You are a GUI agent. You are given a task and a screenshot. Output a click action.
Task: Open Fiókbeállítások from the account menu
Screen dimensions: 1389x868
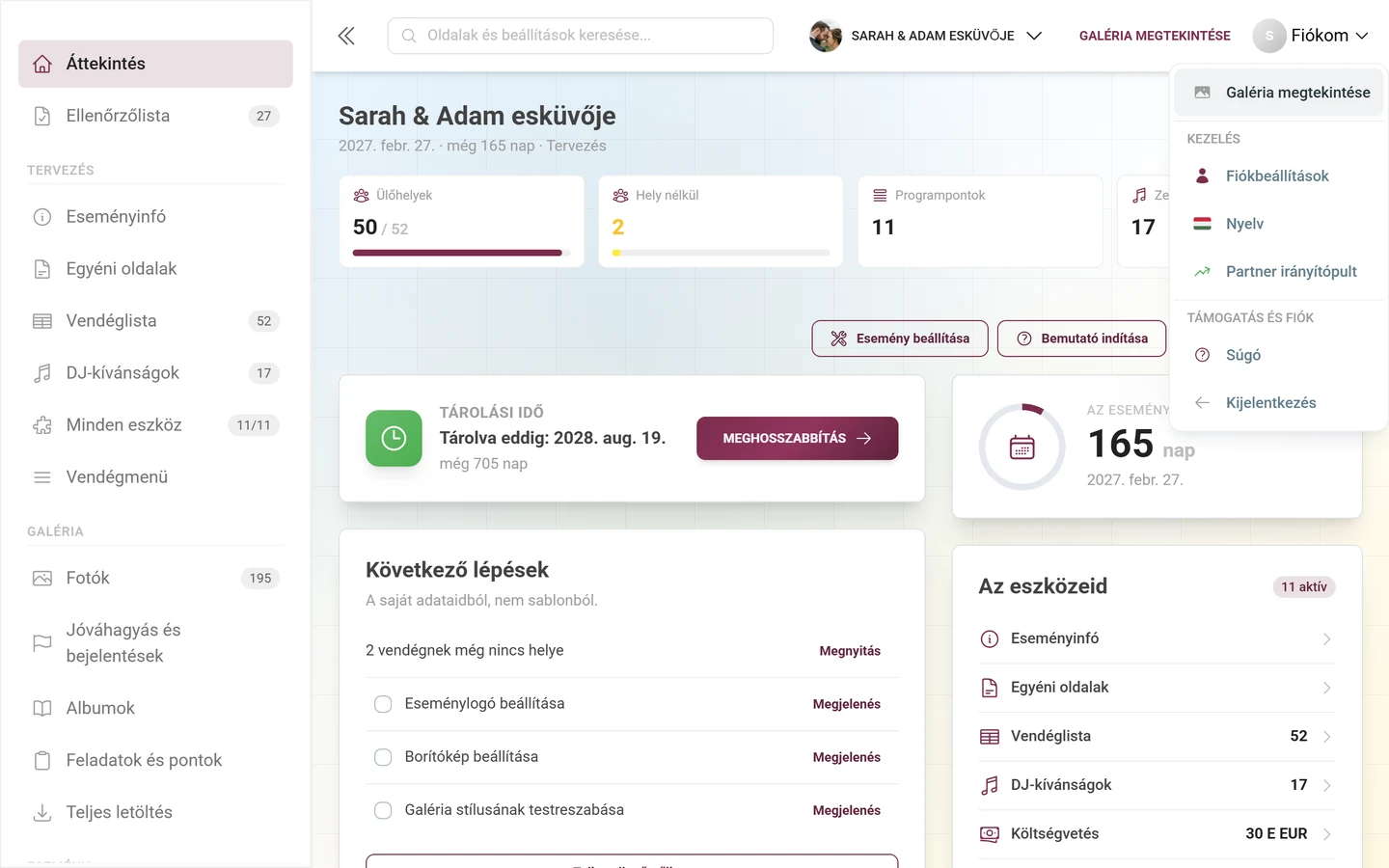pos(1279,176)
